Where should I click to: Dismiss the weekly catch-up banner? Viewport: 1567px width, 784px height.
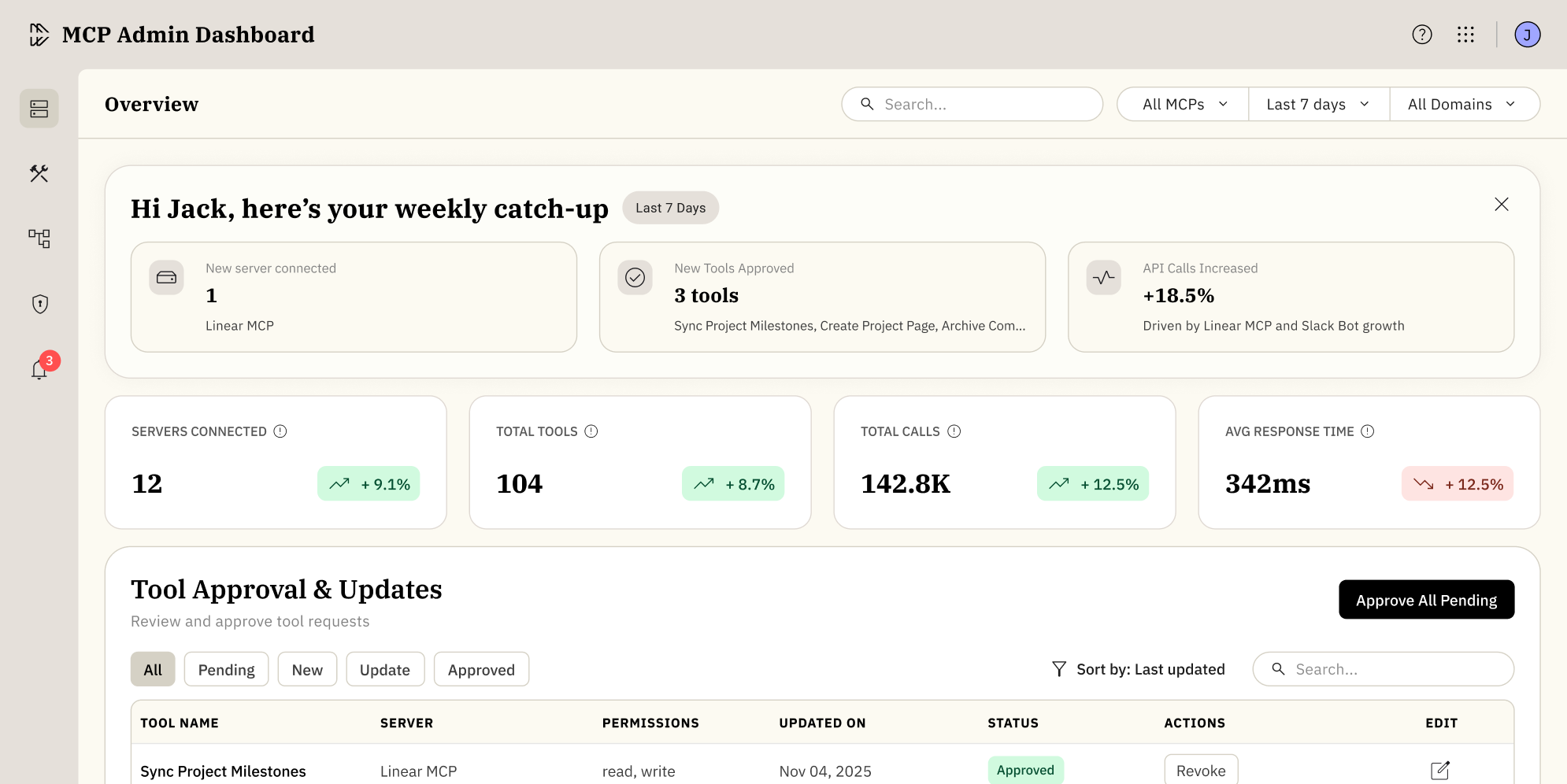point(1501,205)
